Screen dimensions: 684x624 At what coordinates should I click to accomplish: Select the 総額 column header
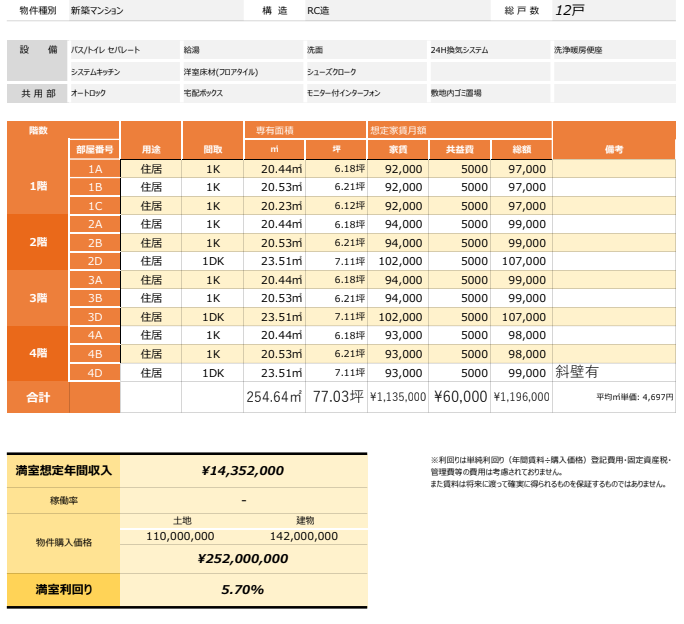click(x=522, y=149)
